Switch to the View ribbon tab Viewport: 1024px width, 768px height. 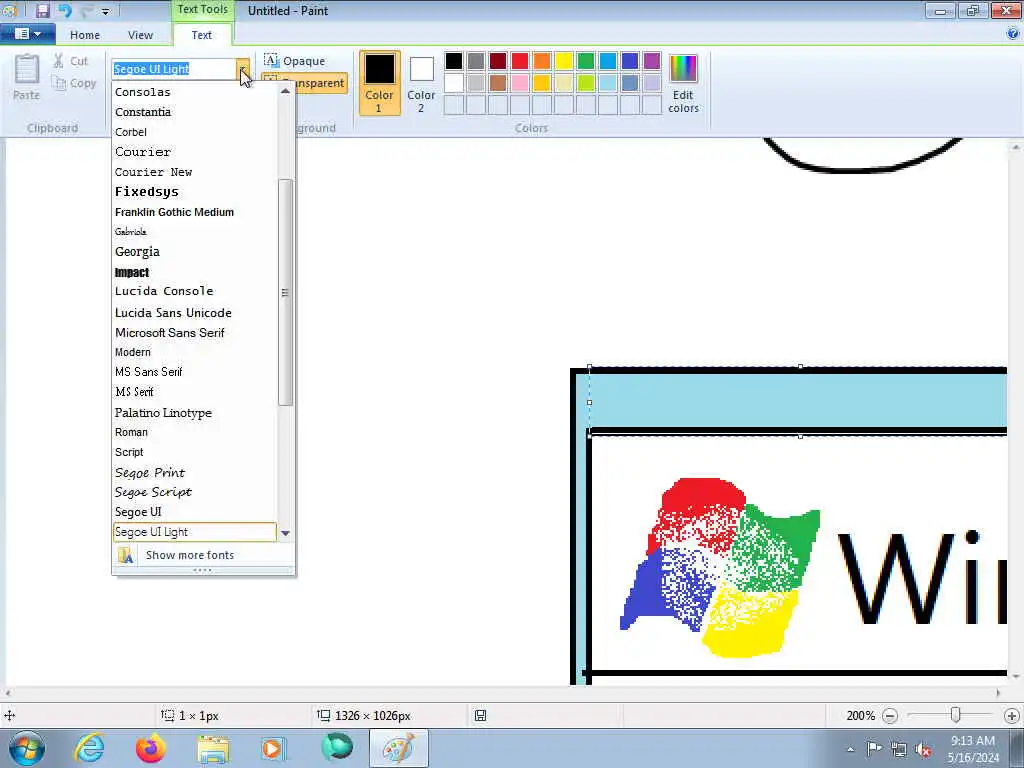[140, 35]
